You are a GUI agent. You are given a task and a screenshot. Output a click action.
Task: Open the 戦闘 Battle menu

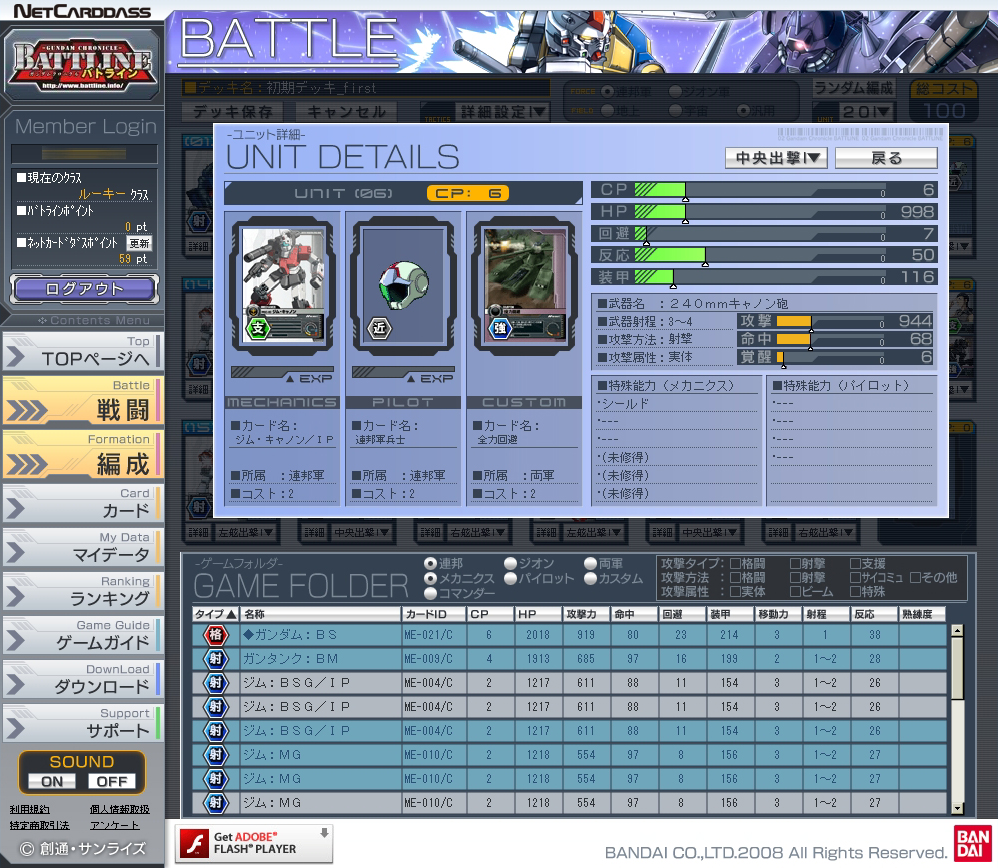(83, 401)
